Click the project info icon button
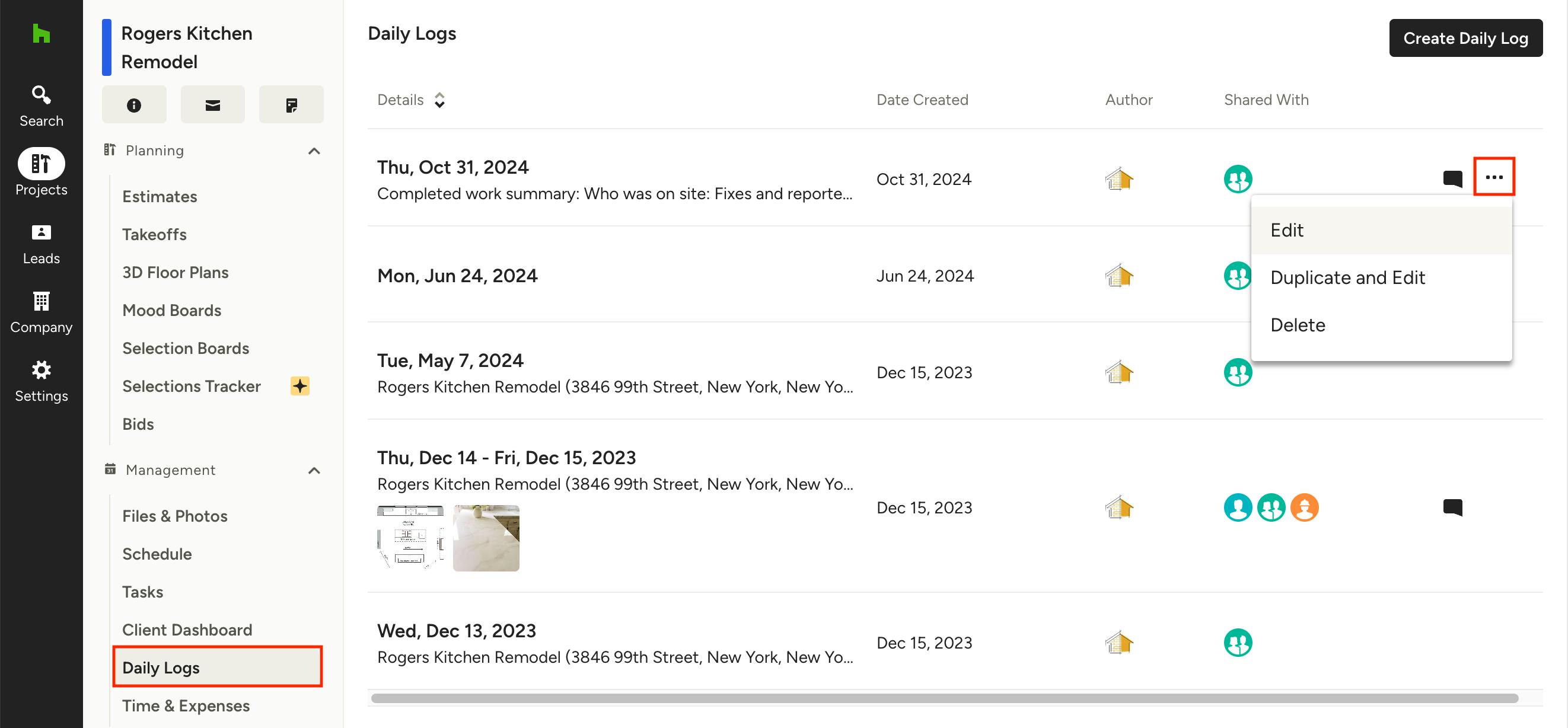This screenshot has width=1568, height=728. tap(134, 105)
